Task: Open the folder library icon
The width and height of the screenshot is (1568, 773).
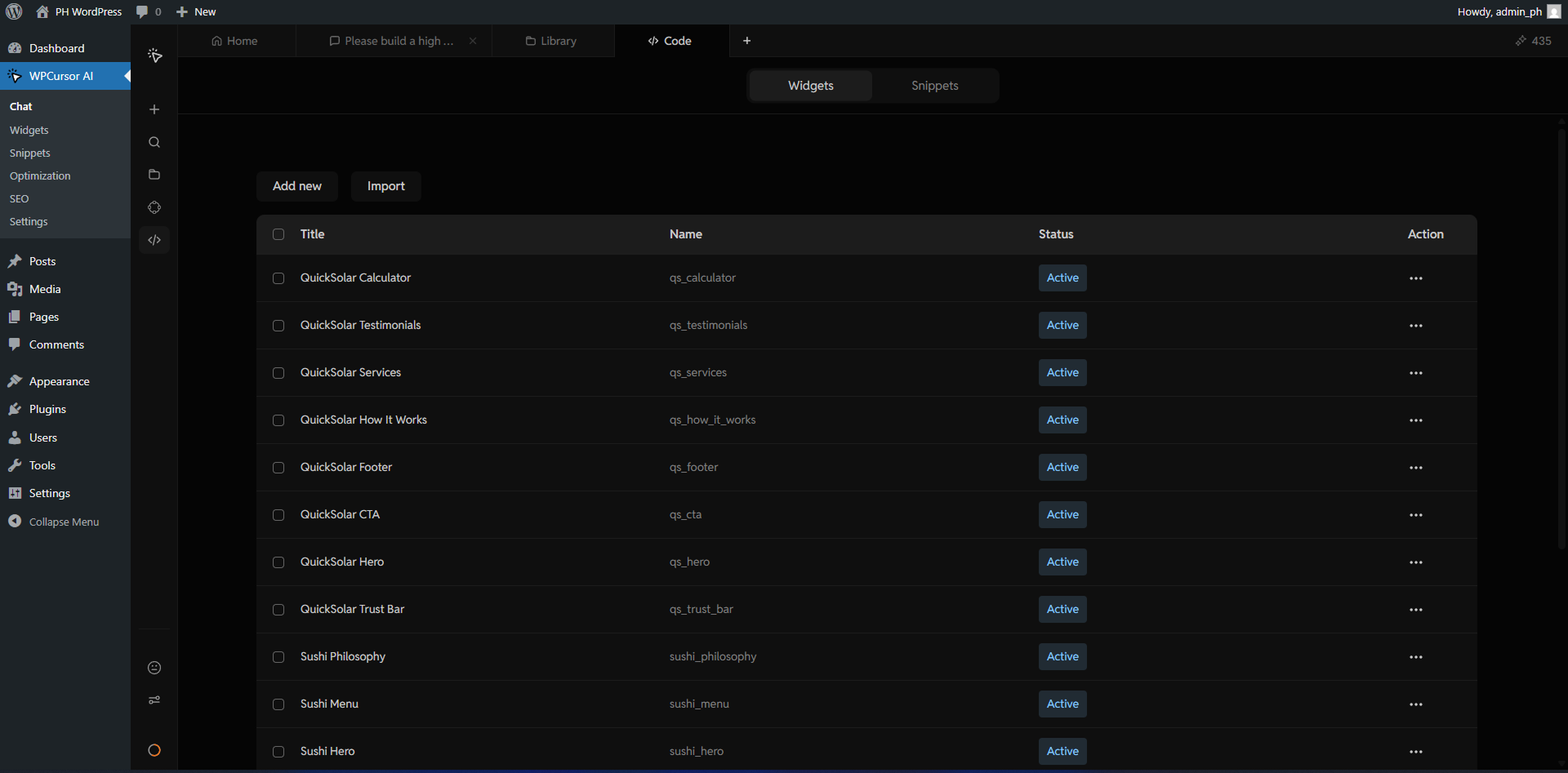Action: pos(154,174)
